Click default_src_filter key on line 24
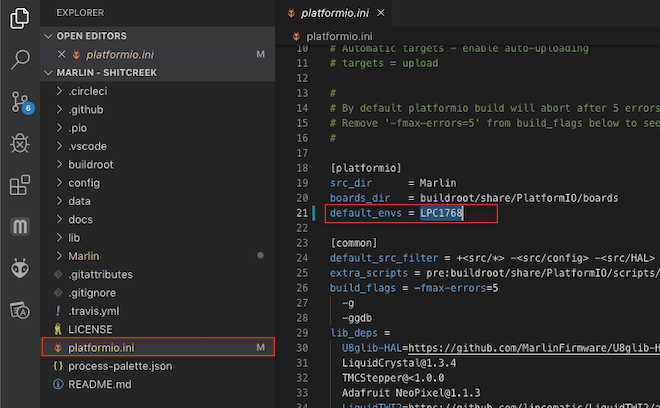Screen dimensions: 660x408 coord(384,258)
